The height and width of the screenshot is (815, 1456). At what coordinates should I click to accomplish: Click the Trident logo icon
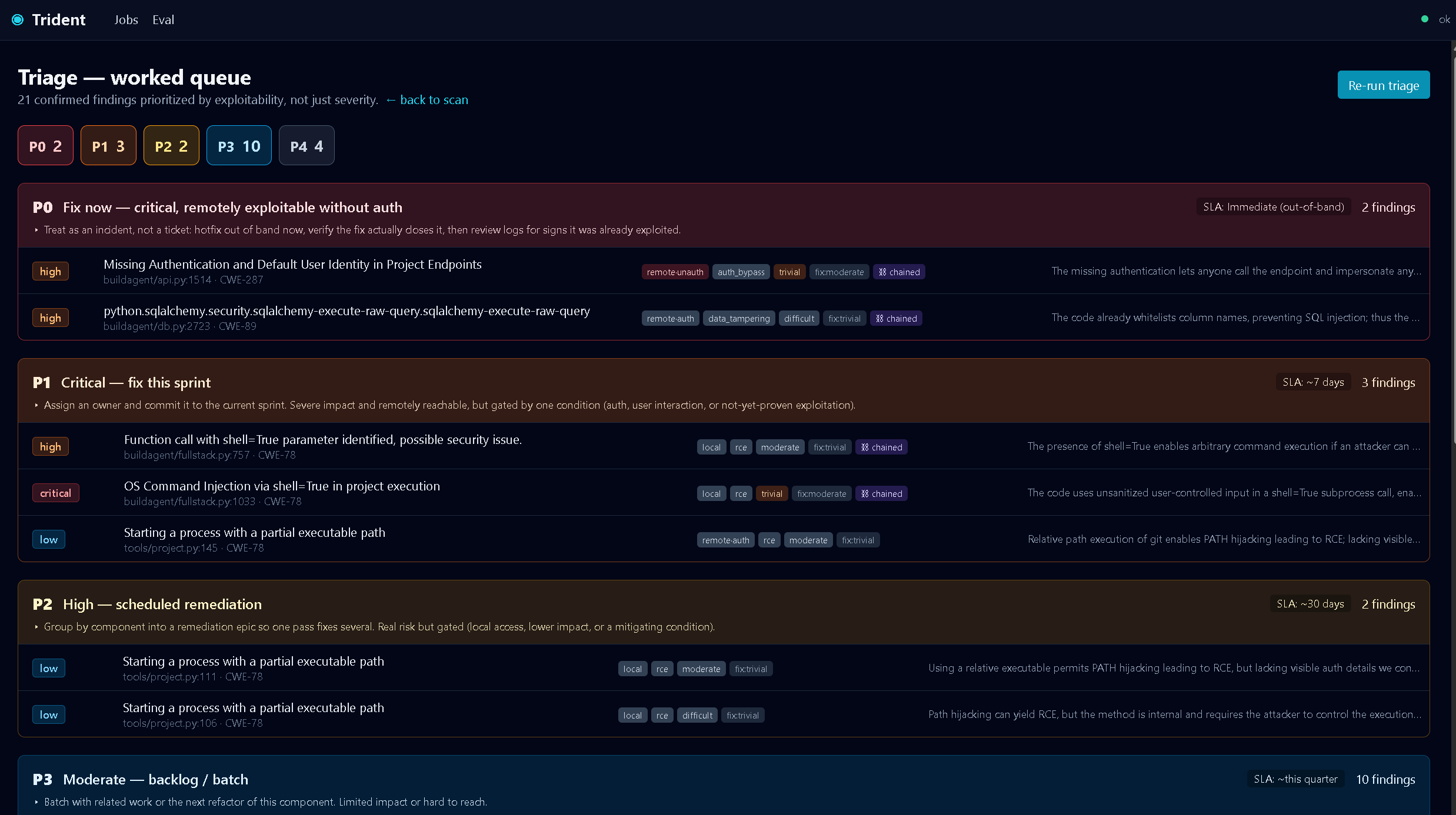point(18,19)
